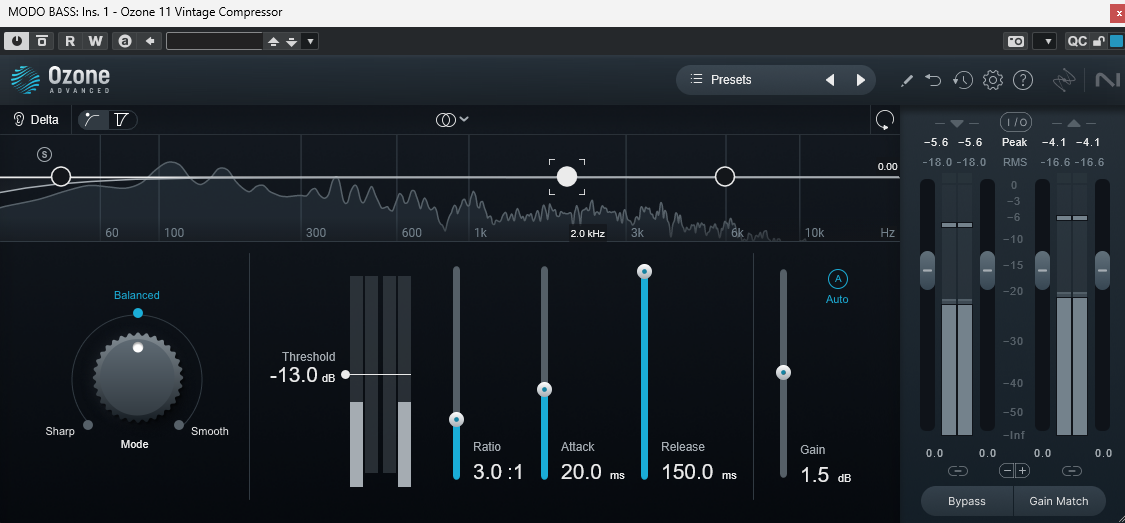This screenshot has height=523, width=1125.
Task: Go to previous preset with left arrow
Action: pos(830,80)
